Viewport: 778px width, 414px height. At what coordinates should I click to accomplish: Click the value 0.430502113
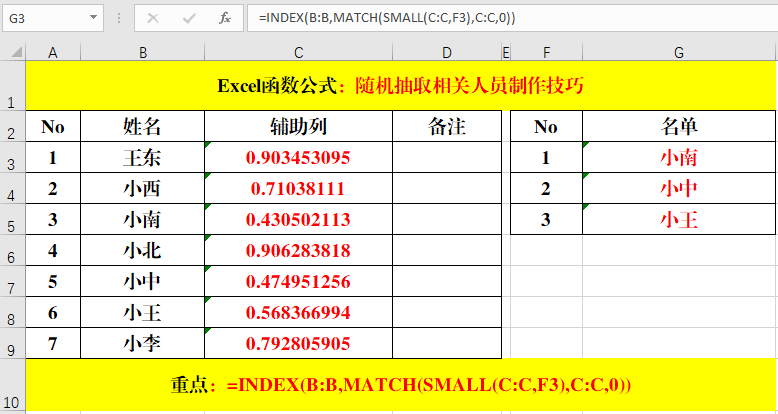click(298, 219)
